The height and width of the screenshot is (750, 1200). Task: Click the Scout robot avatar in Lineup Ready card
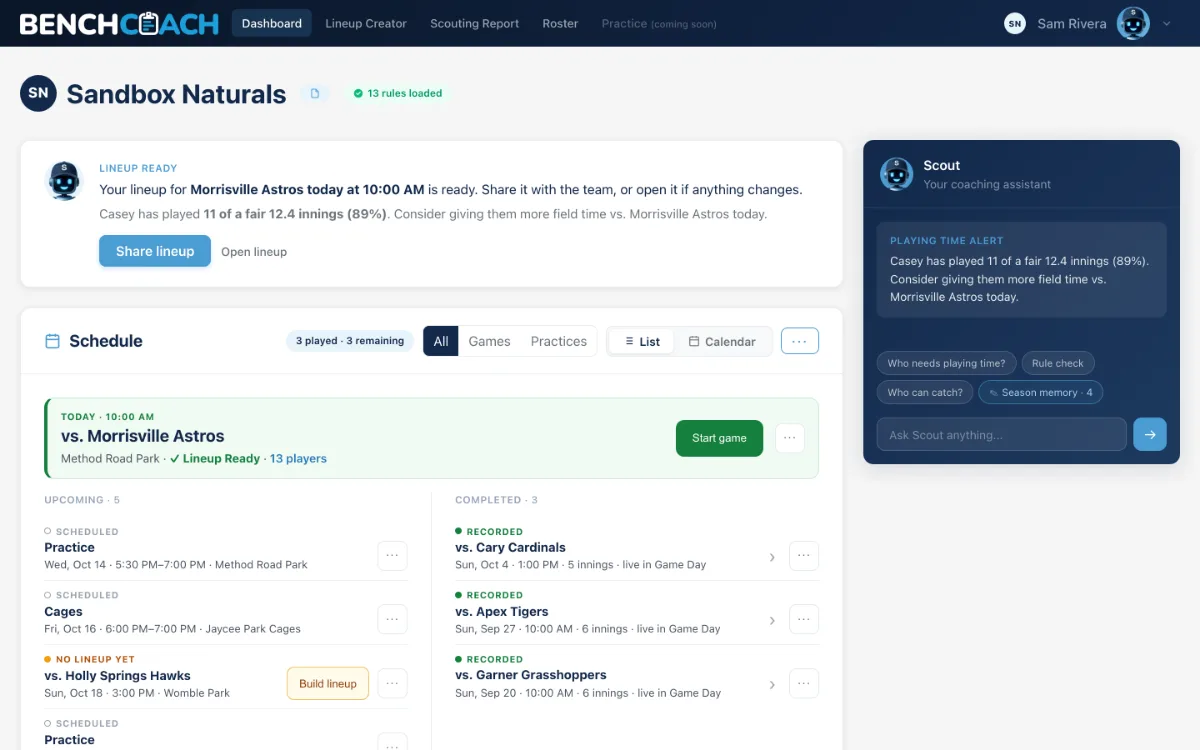coord(64,182)
